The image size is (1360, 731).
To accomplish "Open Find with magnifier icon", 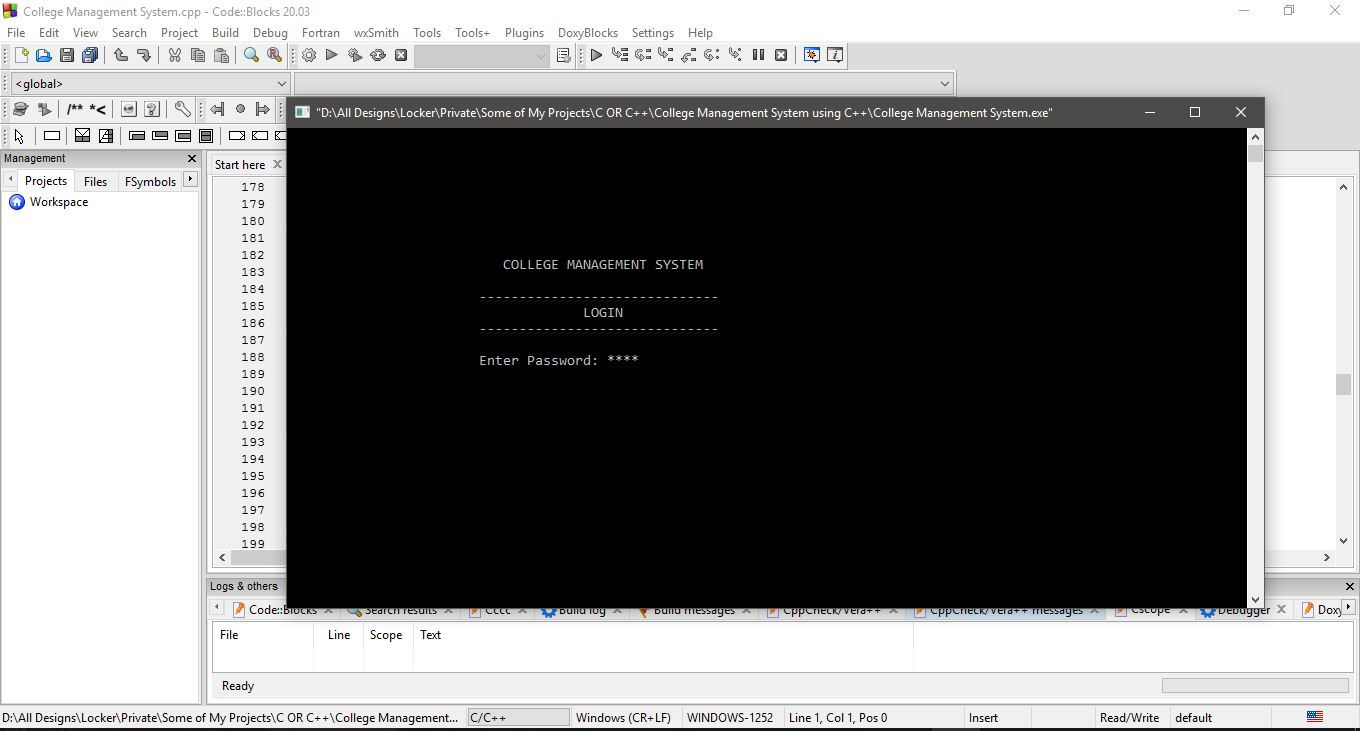I will [x=252, y=56].
